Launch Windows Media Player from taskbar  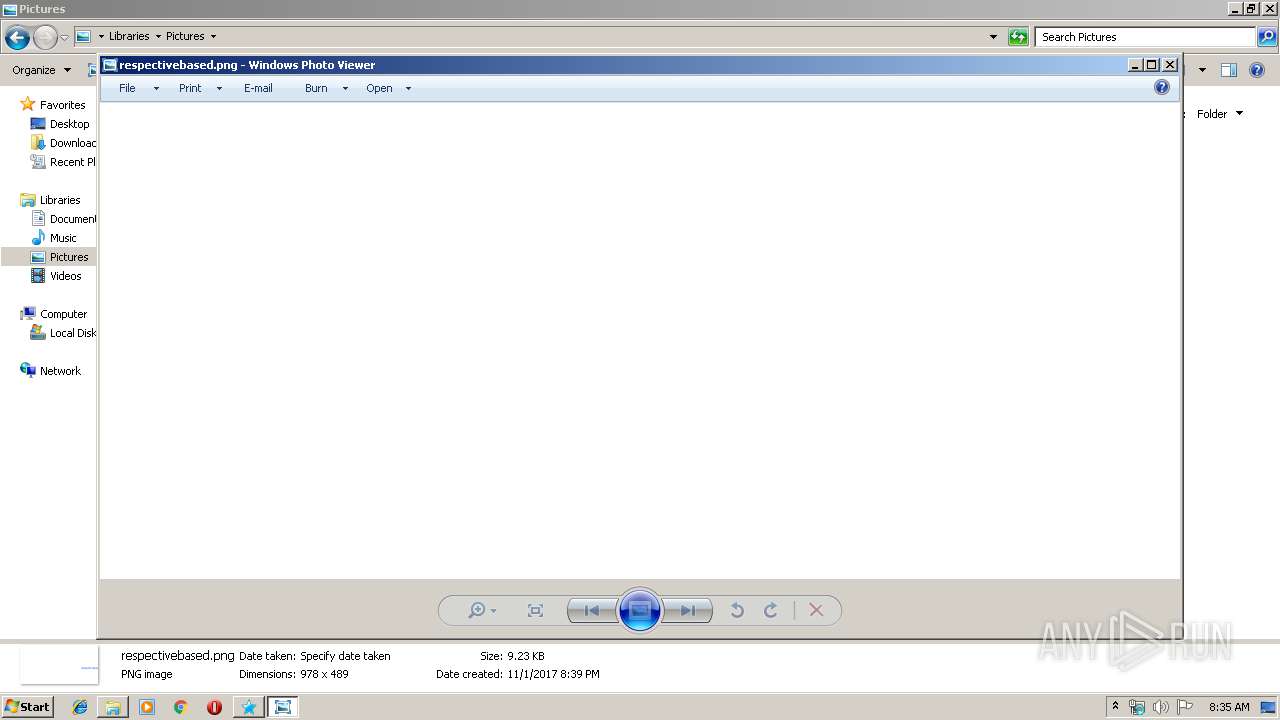[x=147, y=707]
